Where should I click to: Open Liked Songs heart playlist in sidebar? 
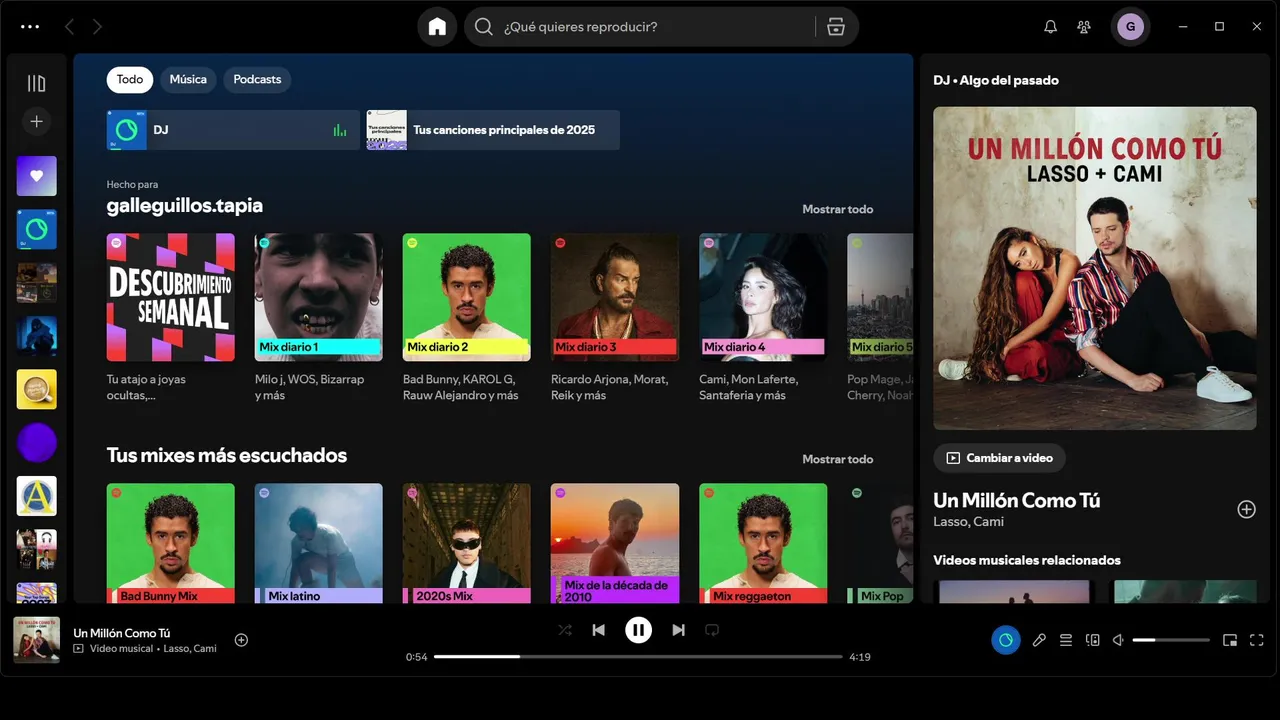tap(37, 176)
